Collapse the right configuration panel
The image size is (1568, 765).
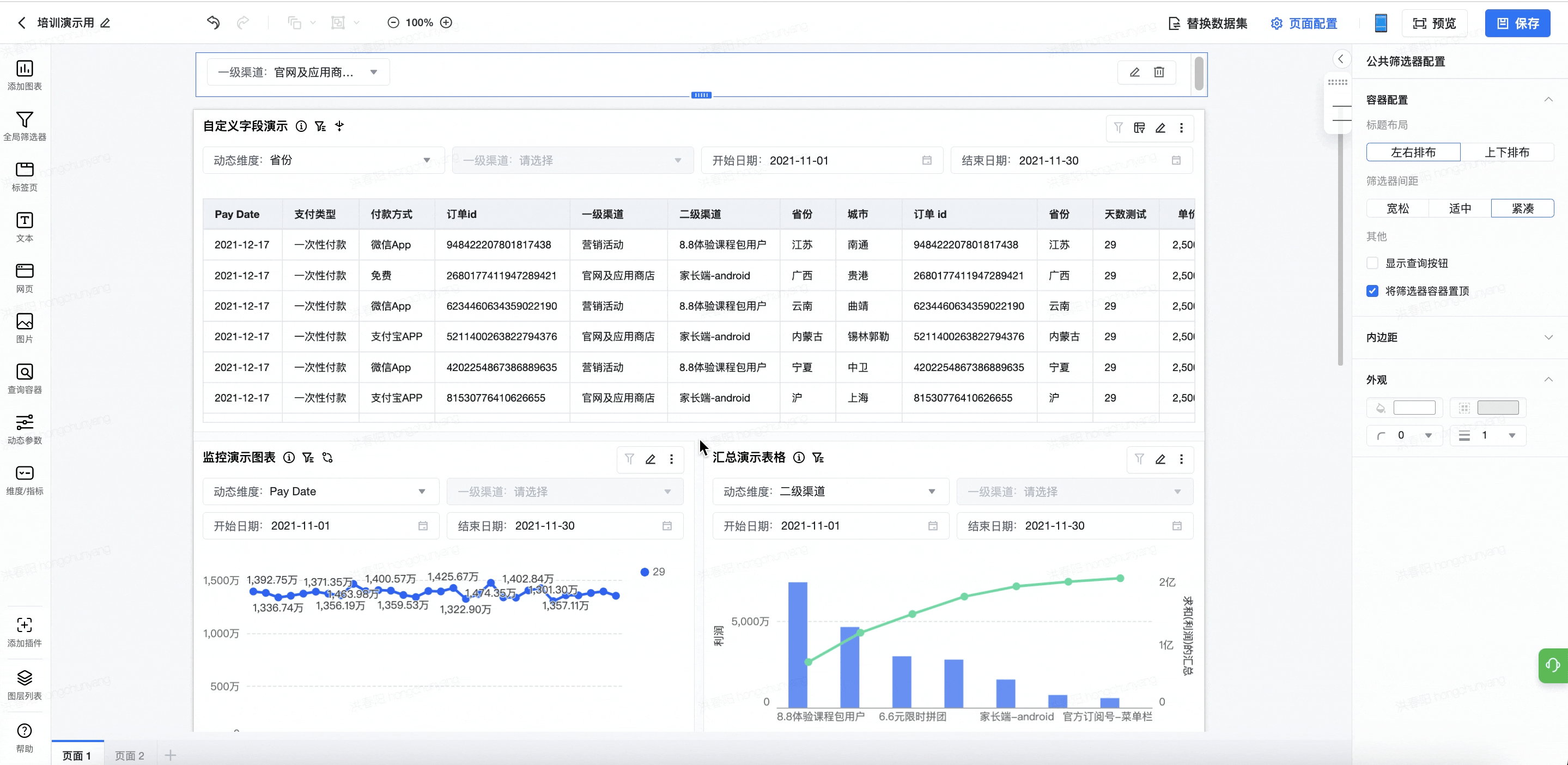[1340, 59]
